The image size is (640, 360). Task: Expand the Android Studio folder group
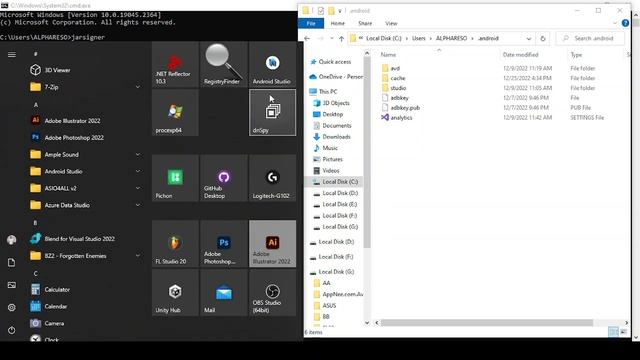point(86,171)
